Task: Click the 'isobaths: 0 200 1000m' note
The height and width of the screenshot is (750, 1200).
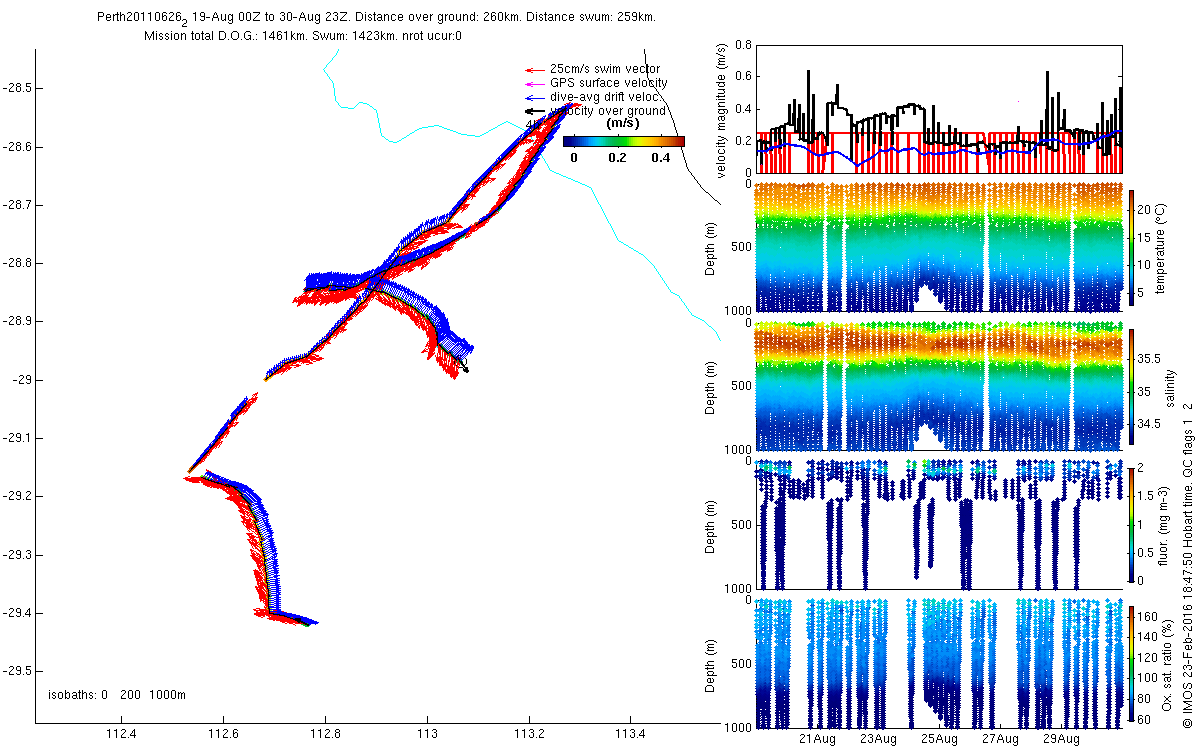Action: point(116,695)
